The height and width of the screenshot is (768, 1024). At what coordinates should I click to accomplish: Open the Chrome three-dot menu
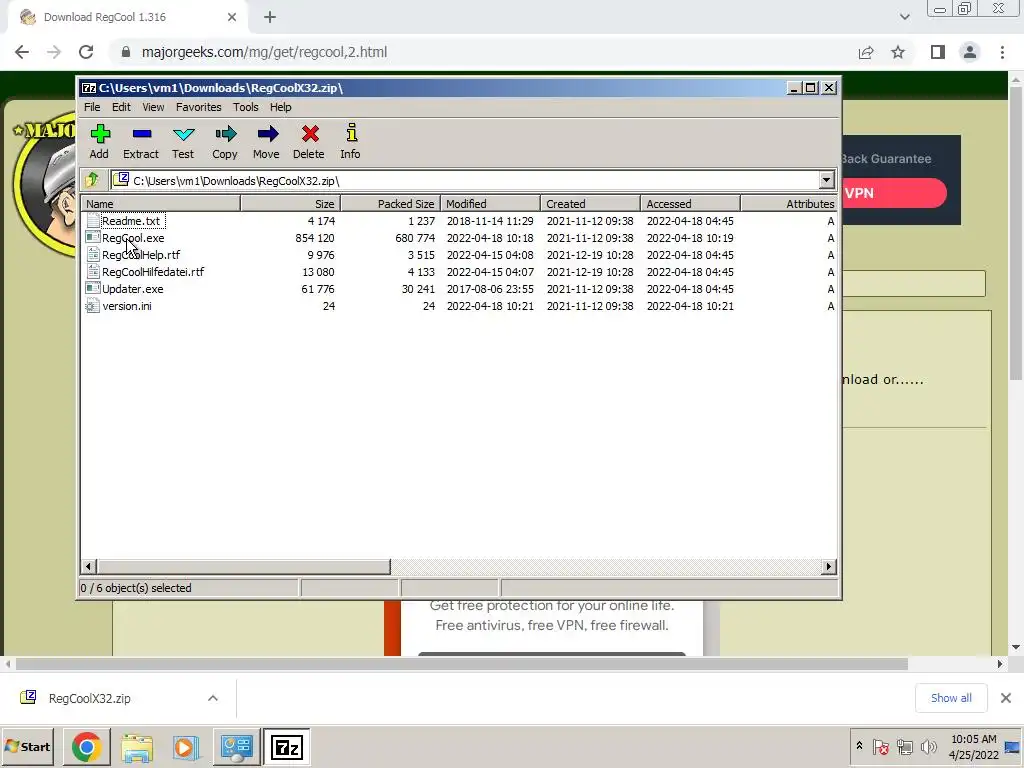(x=1002, y=52)
